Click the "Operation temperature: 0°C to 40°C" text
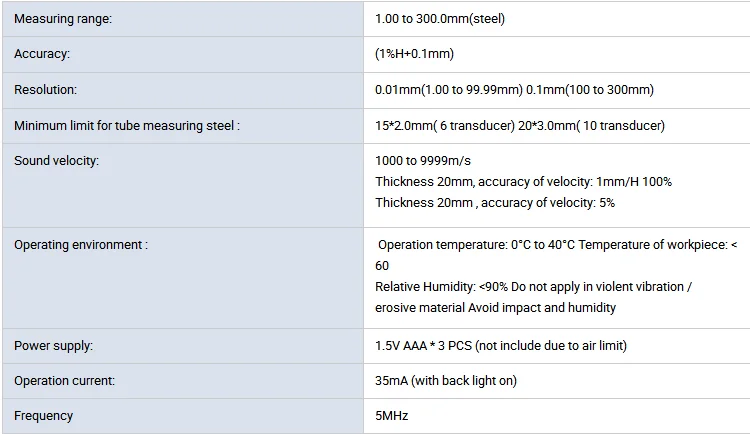 click(476, 245)
